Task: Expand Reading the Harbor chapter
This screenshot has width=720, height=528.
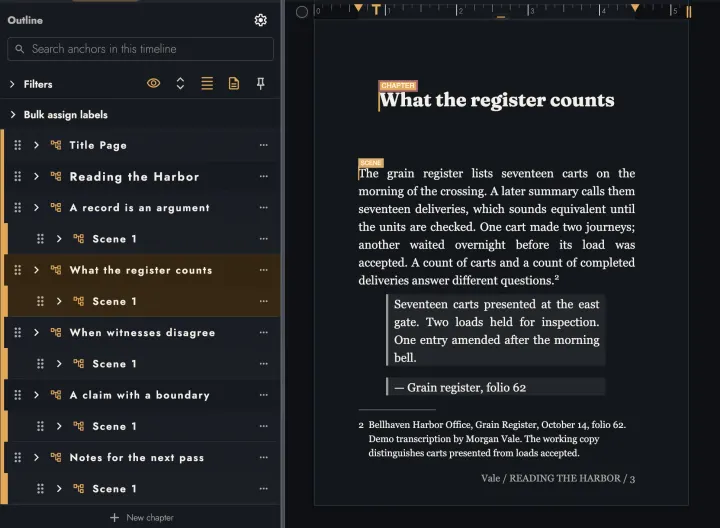Action: point(36,176)
